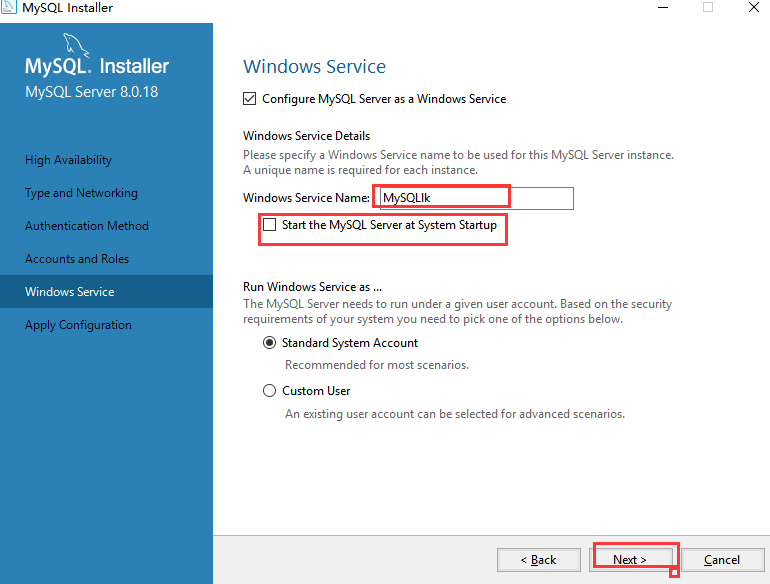The width and height of the screenshot is (770, 584).
Task: Cancel the MySQL installation wizard
Action: [x=722, y=559]
